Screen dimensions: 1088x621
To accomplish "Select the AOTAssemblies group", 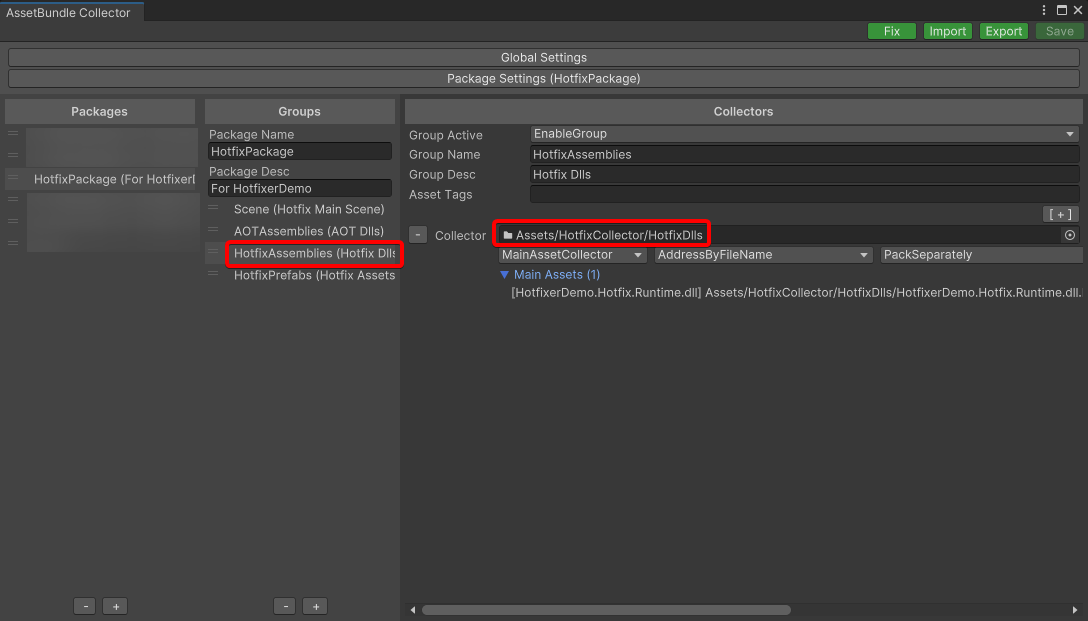I will coord(308,231).
